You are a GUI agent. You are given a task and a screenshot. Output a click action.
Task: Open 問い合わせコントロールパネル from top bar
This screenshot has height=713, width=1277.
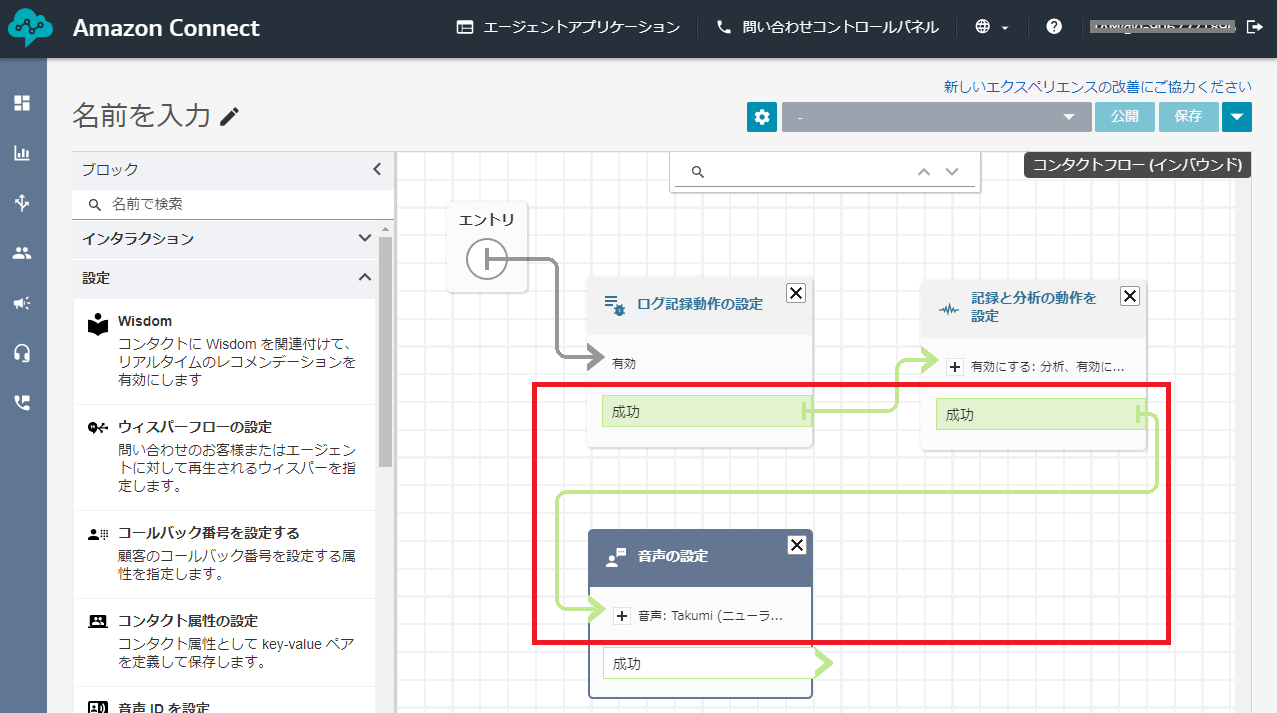pyautogui.click(x=828, y=27)
